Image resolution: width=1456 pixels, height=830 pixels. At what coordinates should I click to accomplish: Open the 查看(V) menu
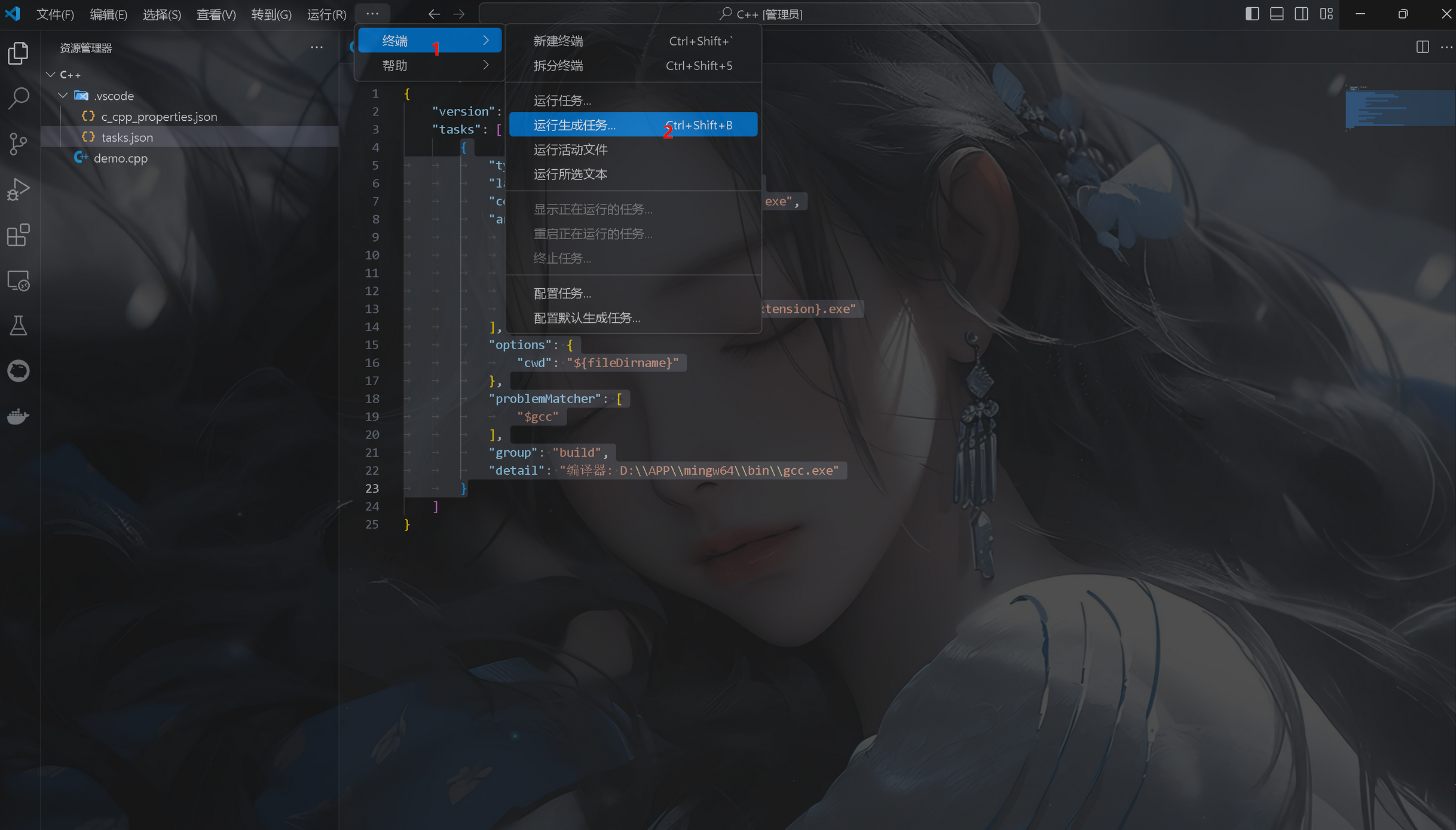point(216,14)
